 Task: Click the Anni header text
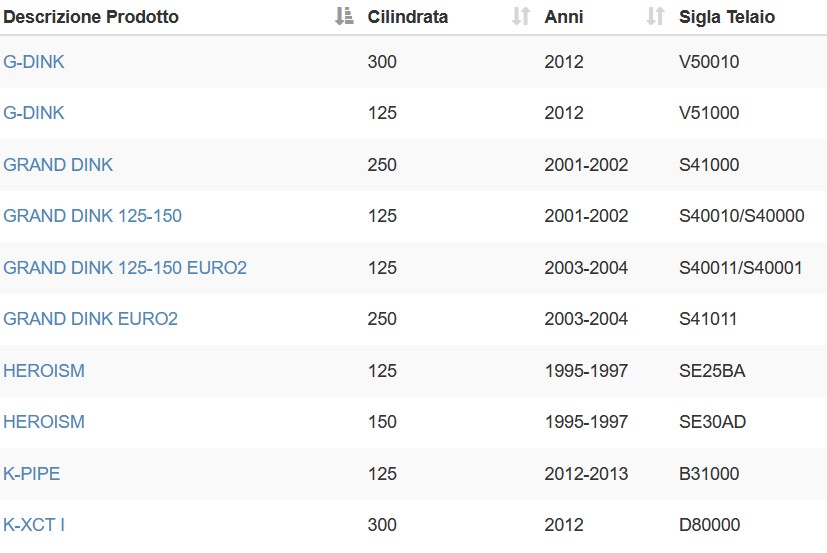(x=564, y=17)
